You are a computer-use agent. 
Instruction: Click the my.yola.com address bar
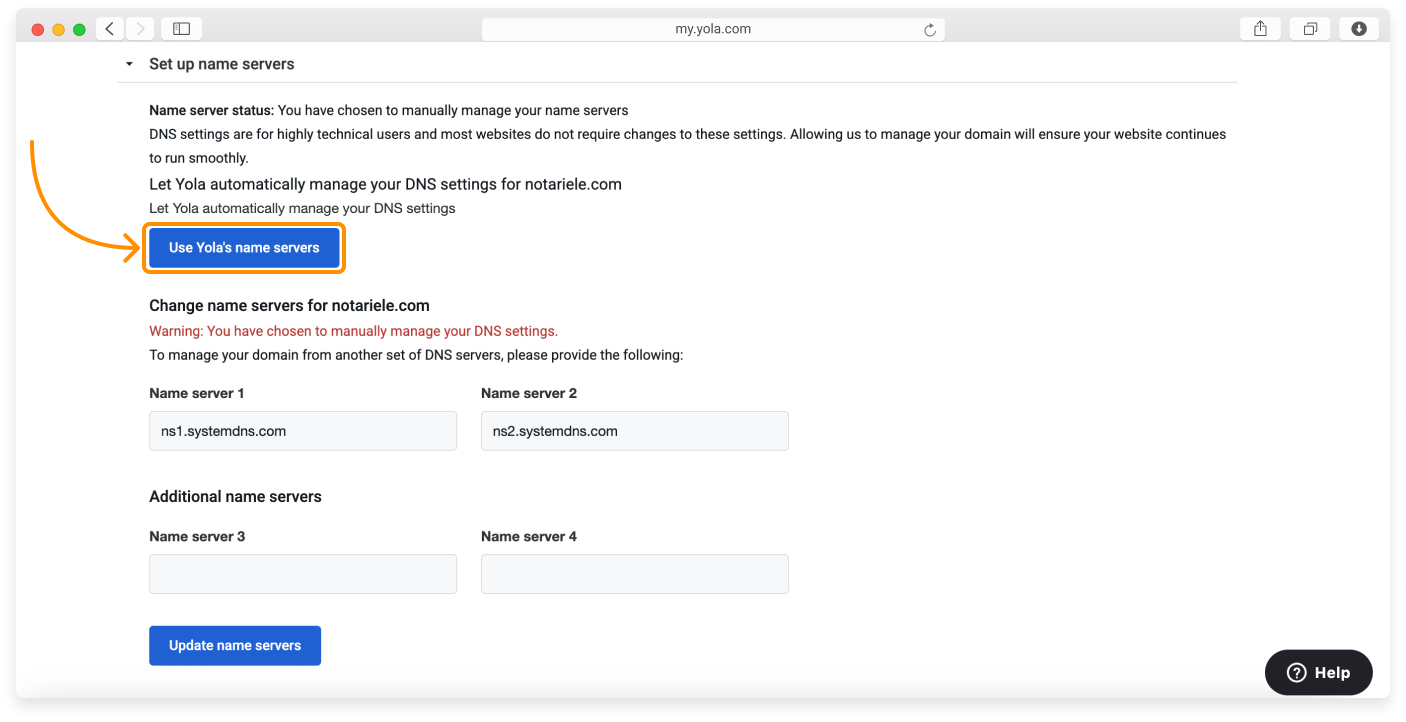(712, 29)
